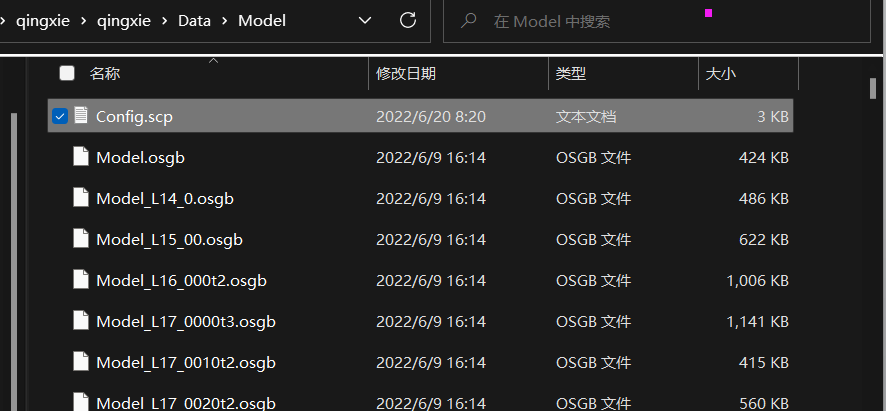Select the Model_L17_0000t3.osgb file

[186, 321]
